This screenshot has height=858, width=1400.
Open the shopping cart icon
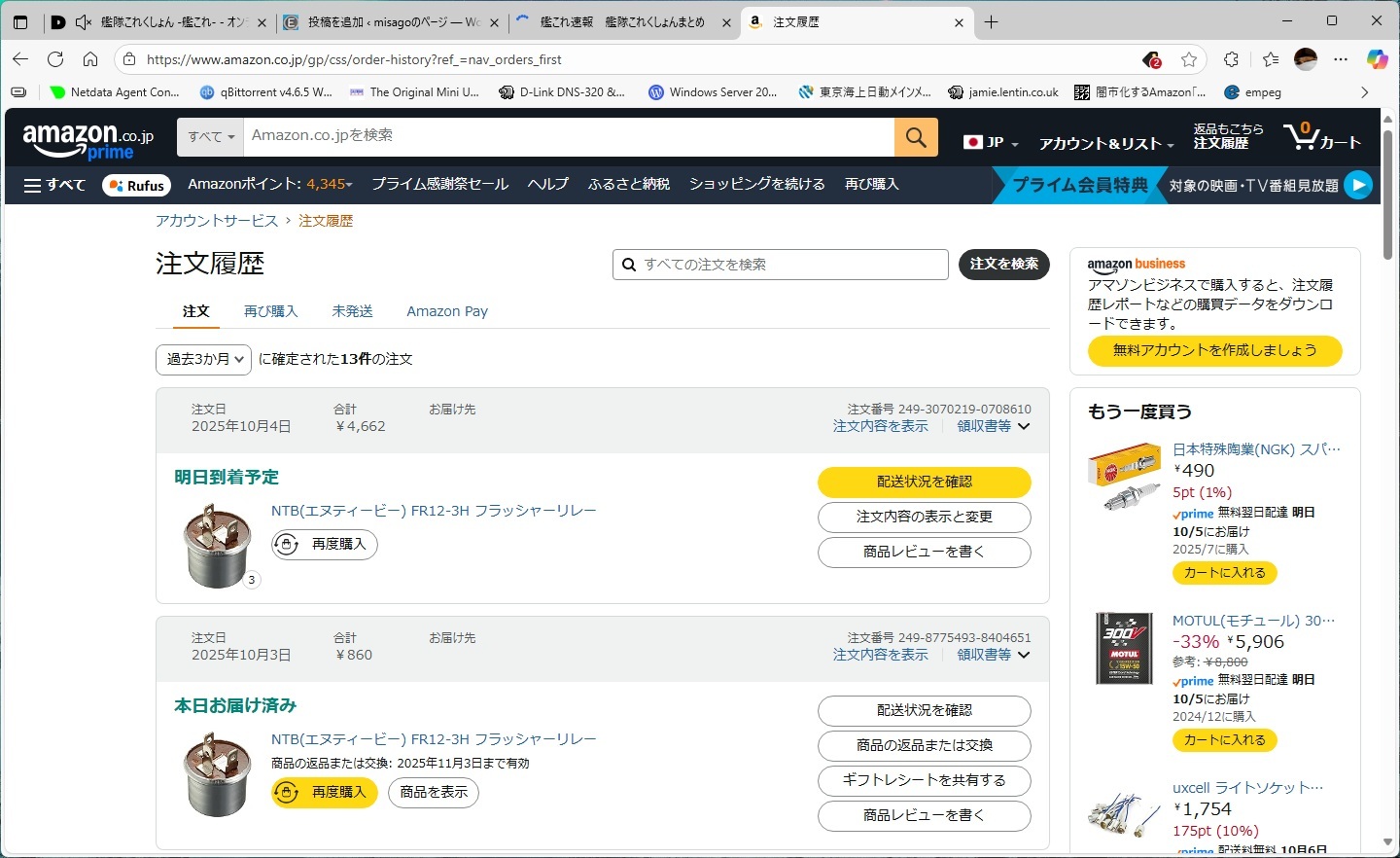point(1320,137)
